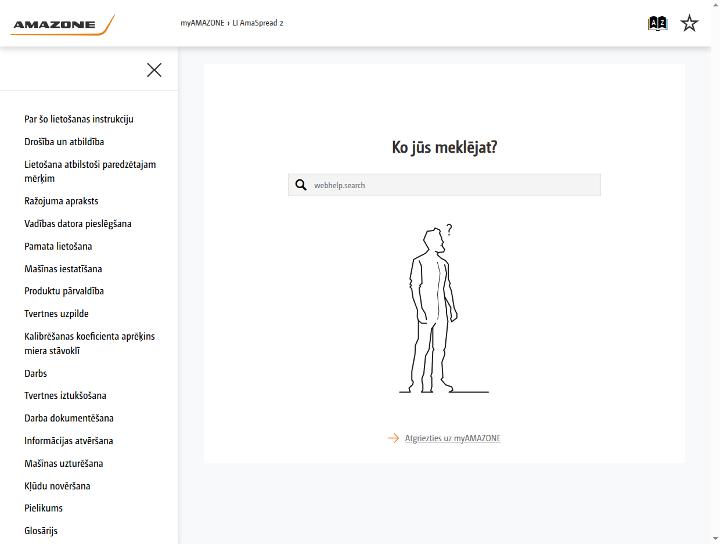720x544 pixels.
Task: Go to Mašīnas uzturēšana
Action: pyautogui.click(x=63, y=463)
